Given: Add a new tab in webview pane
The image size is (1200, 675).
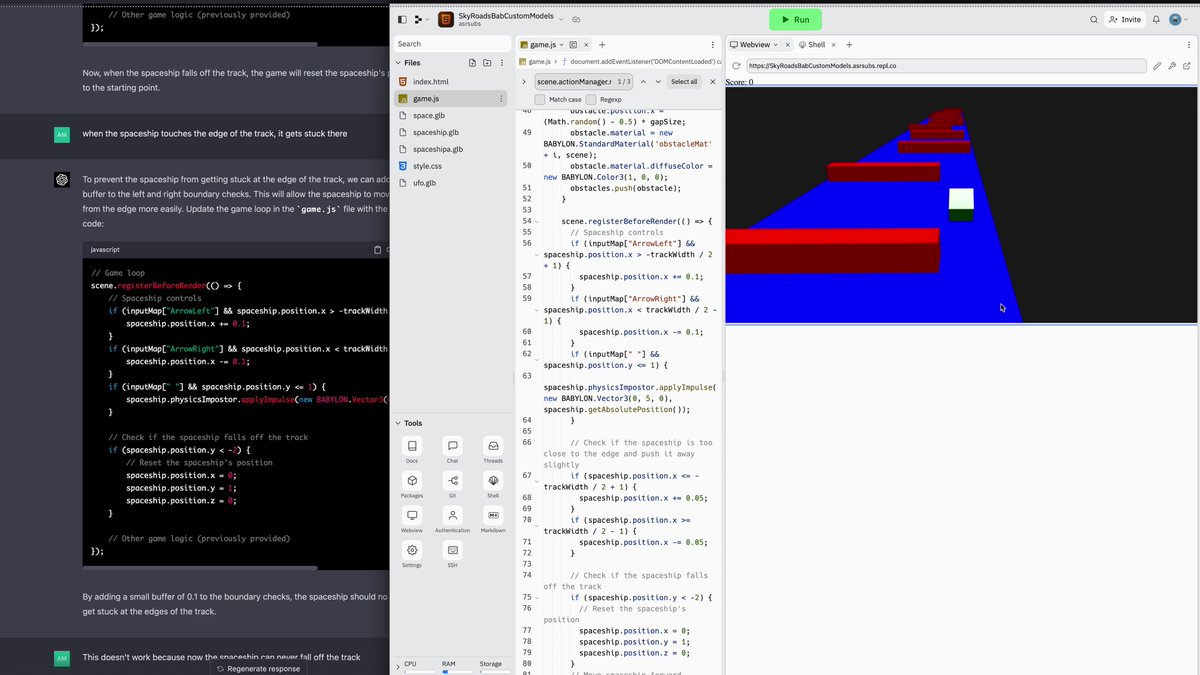Looking at the screenshot, I should [849, 45].
